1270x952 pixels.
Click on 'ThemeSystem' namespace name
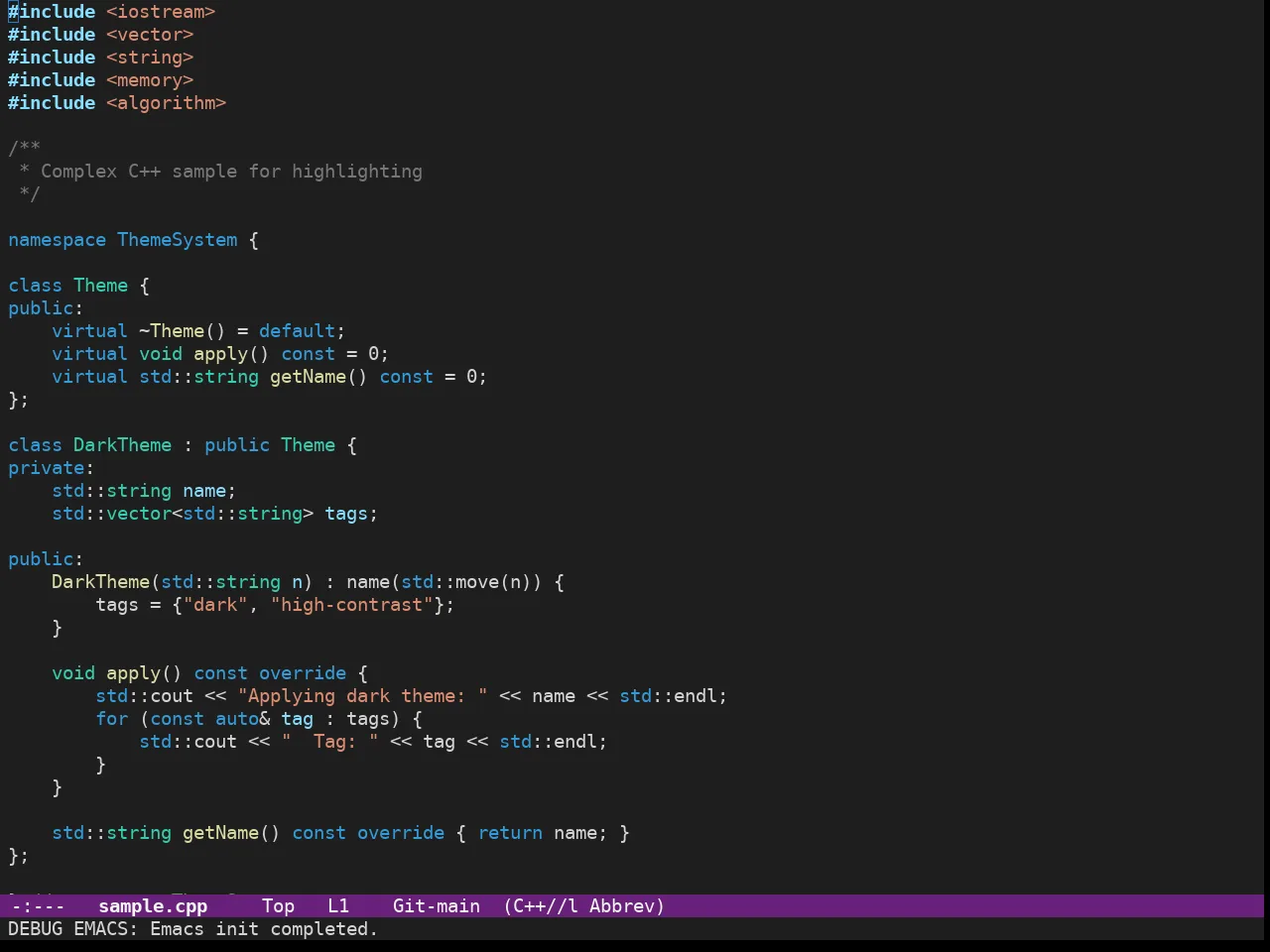coord(178,240)
